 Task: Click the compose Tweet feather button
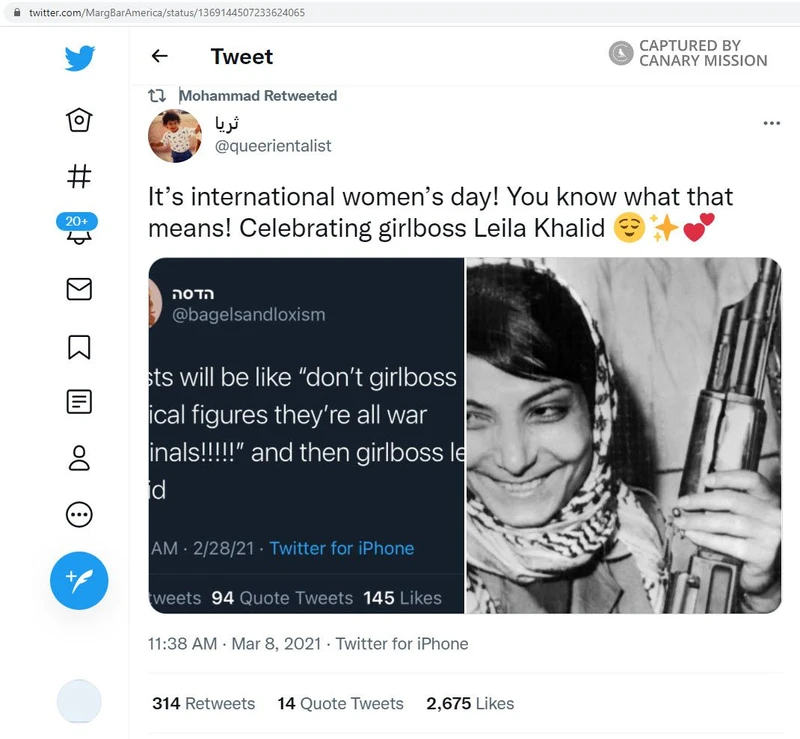click(79, 580)
